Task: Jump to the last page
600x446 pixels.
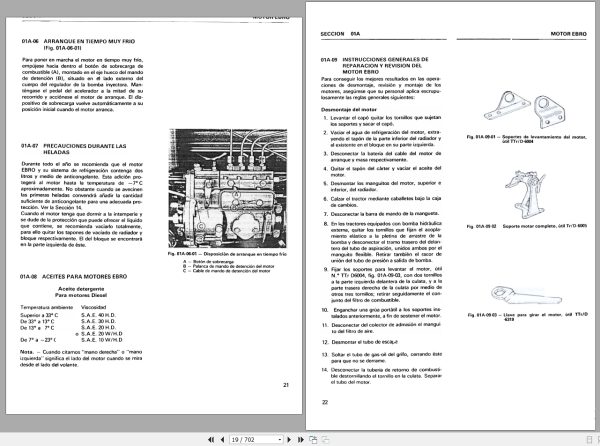Action: click(301, 440)
